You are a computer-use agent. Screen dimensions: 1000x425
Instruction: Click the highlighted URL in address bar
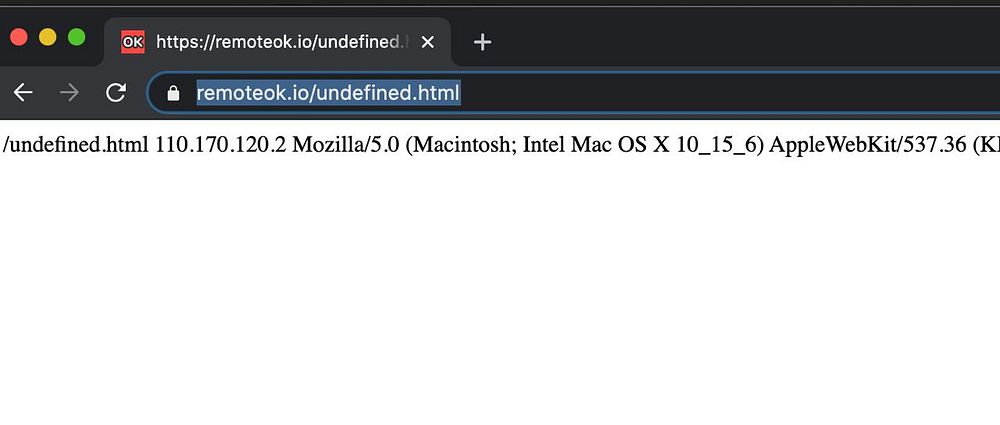[x=328, y=93]
